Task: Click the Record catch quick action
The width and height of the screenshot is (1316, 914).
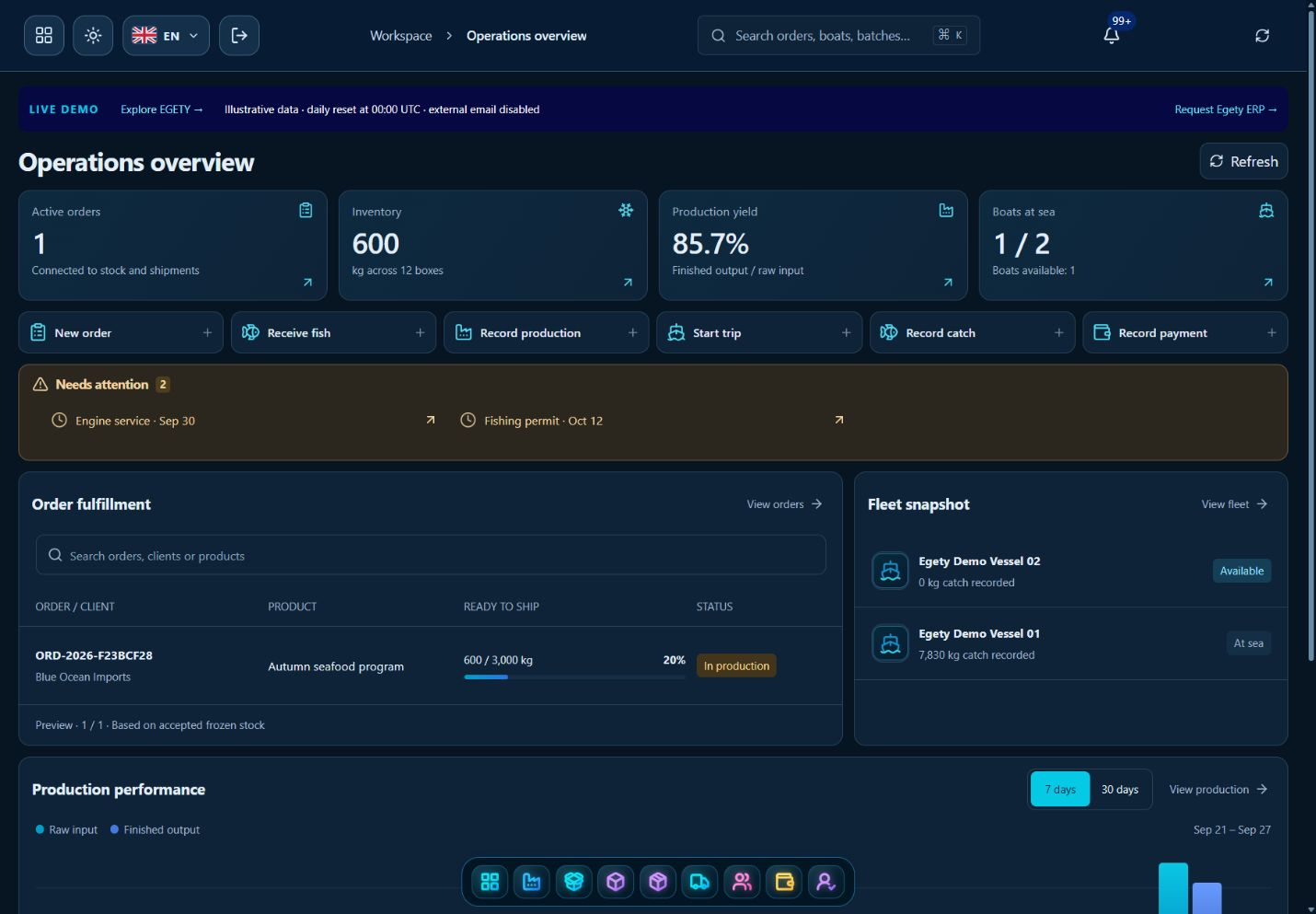Action: tap(973, 332)
